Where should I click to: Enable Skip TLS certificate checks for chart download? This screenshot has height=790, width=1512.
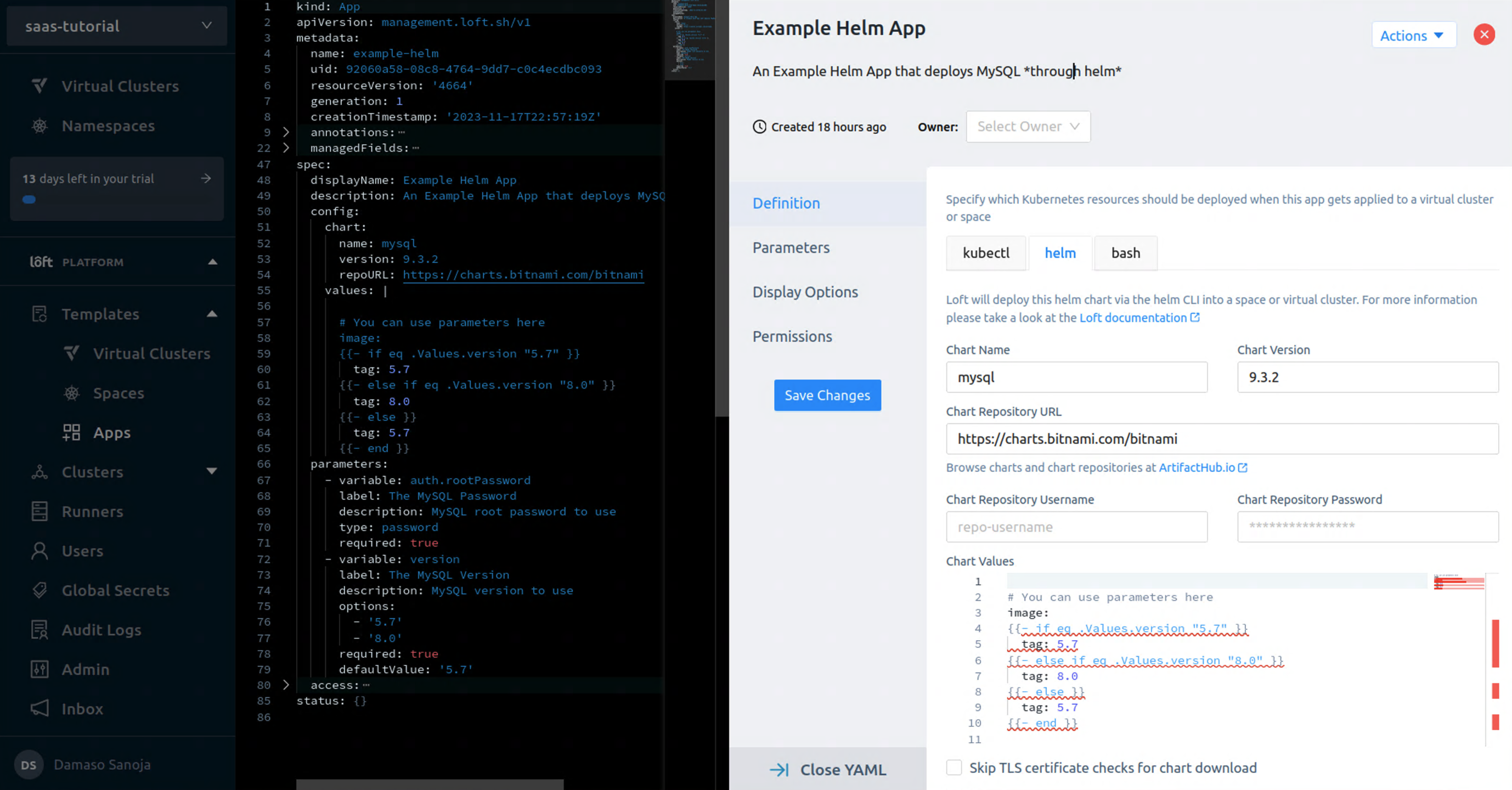coord(954,767)
